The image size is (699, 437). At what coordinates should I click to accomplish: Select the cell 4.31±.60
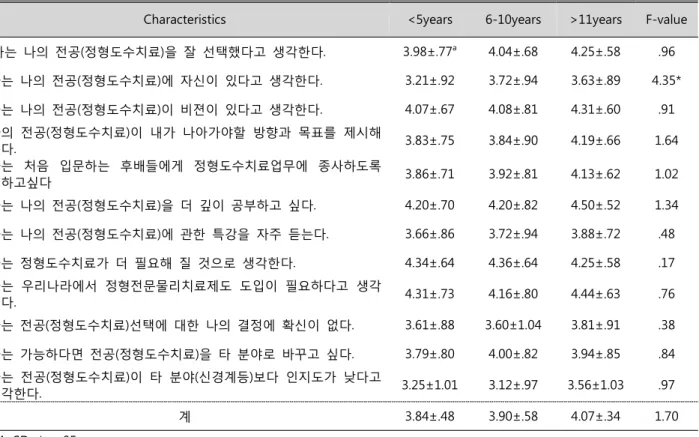click(x=596, y=110)
